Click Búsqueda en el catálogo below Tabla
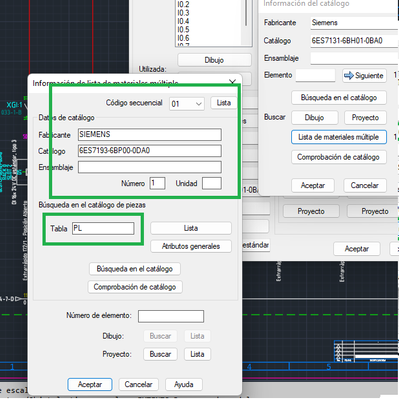399x400 pixels. 135,269
